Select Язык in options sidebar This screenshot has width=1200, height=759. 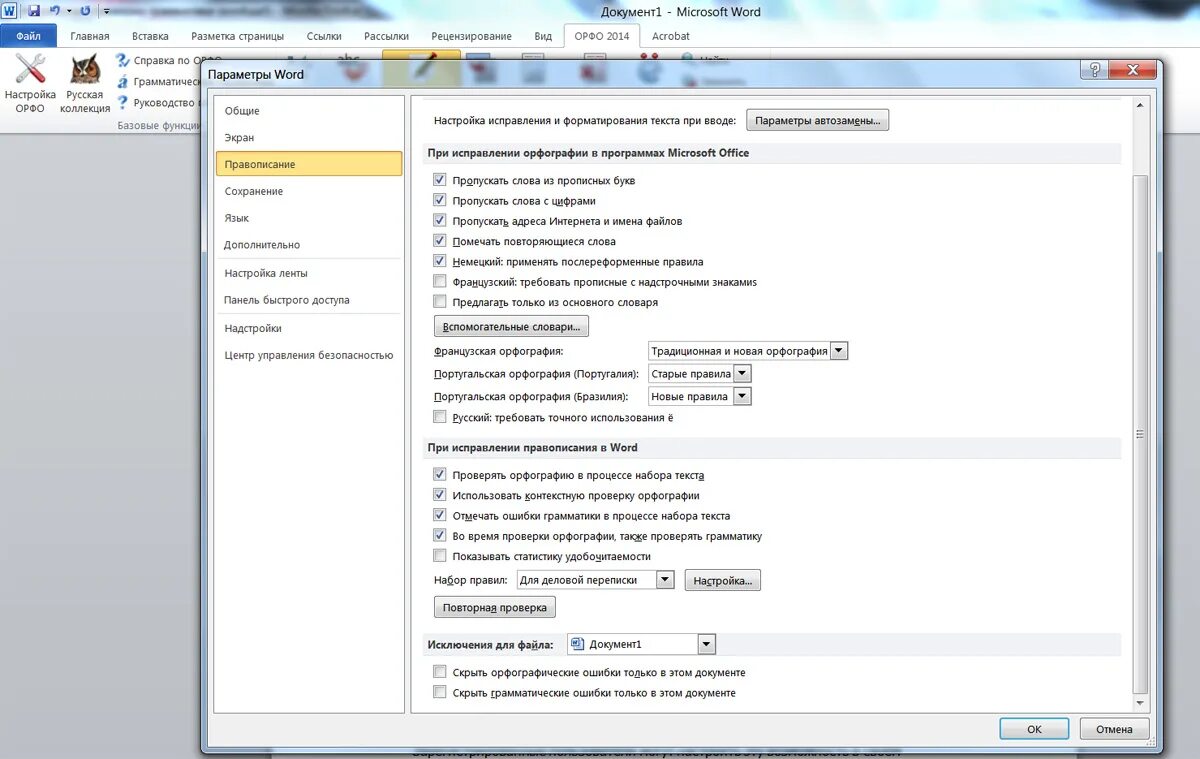(309, 218)
